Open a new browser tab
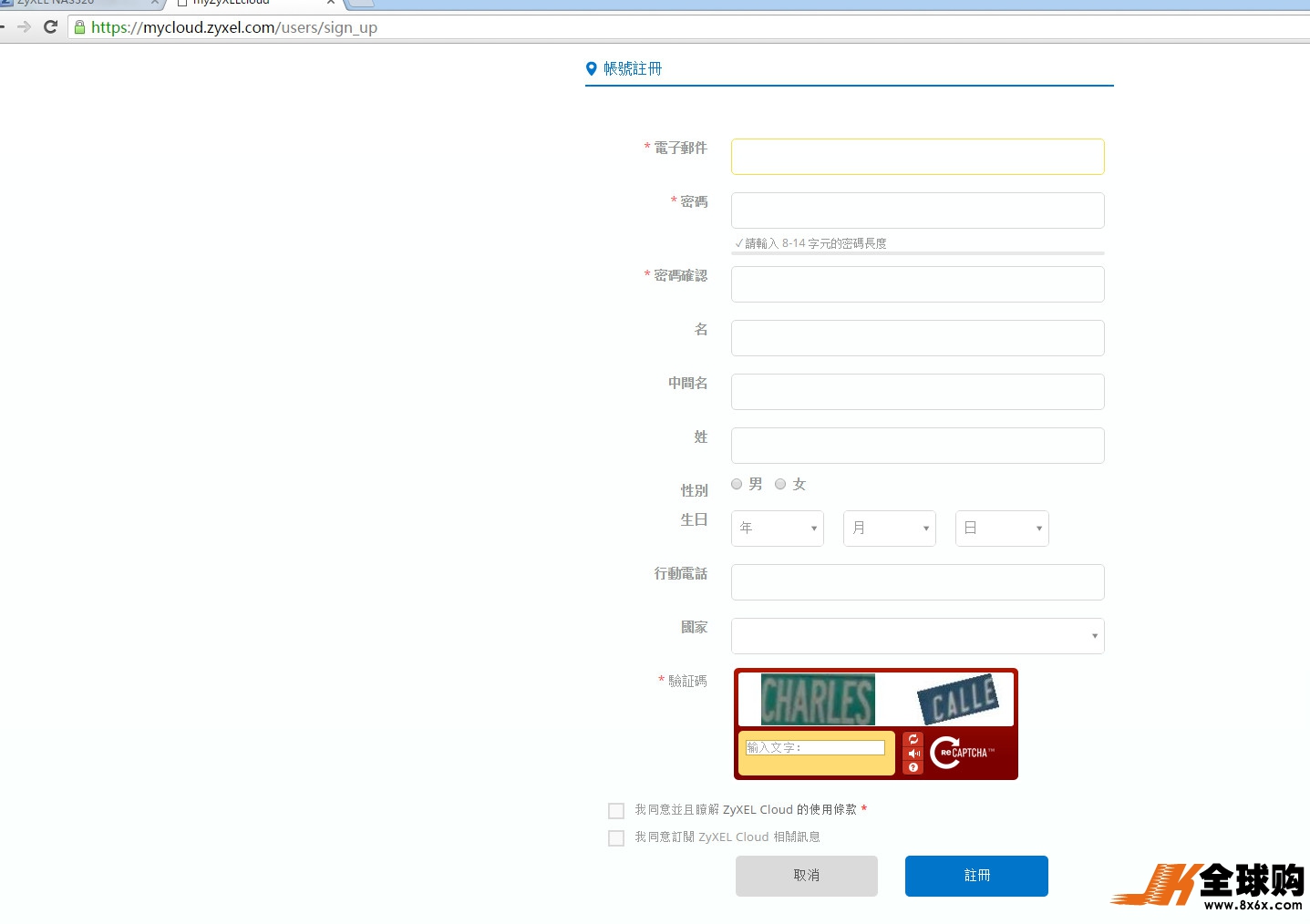This screenshot has height=924, width=1310. point(359,5)
